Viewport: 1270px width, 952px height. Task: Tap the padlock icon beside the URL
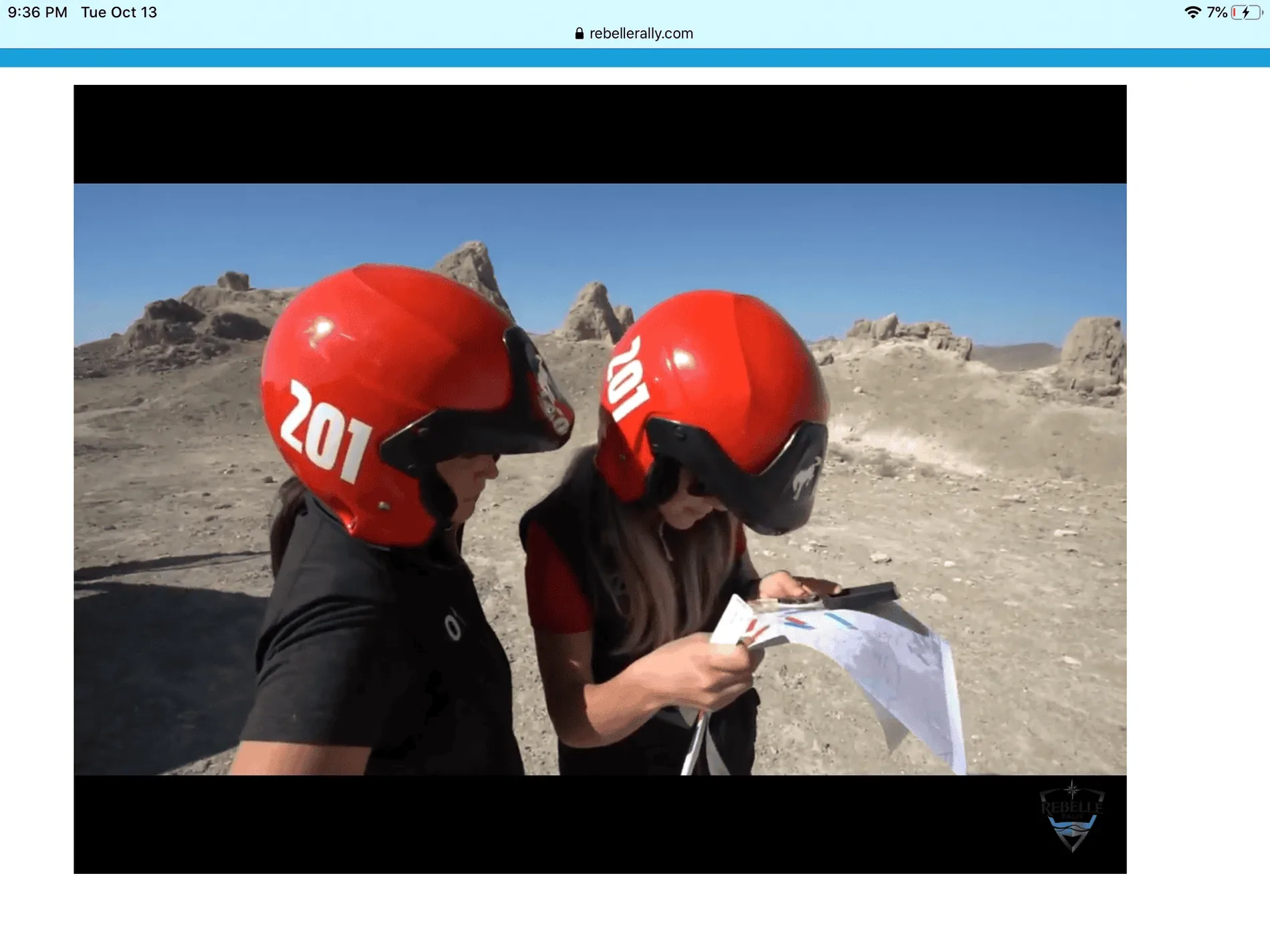579,33
